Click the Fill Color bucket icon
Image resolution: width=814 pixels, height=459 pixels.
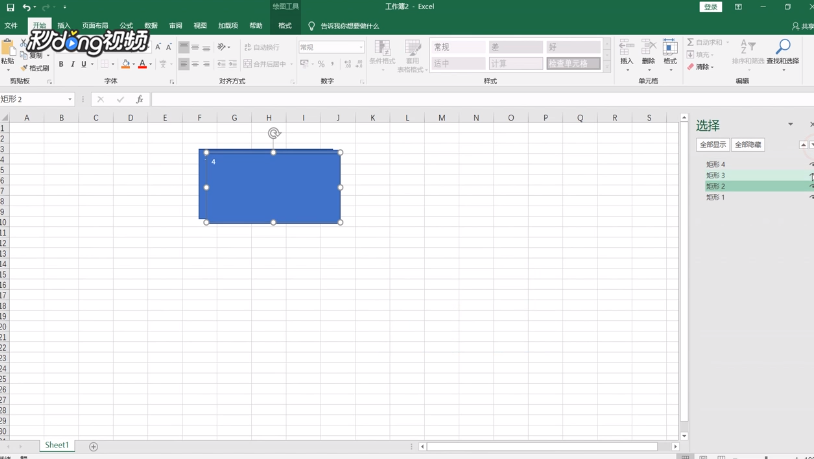[125, 64]
